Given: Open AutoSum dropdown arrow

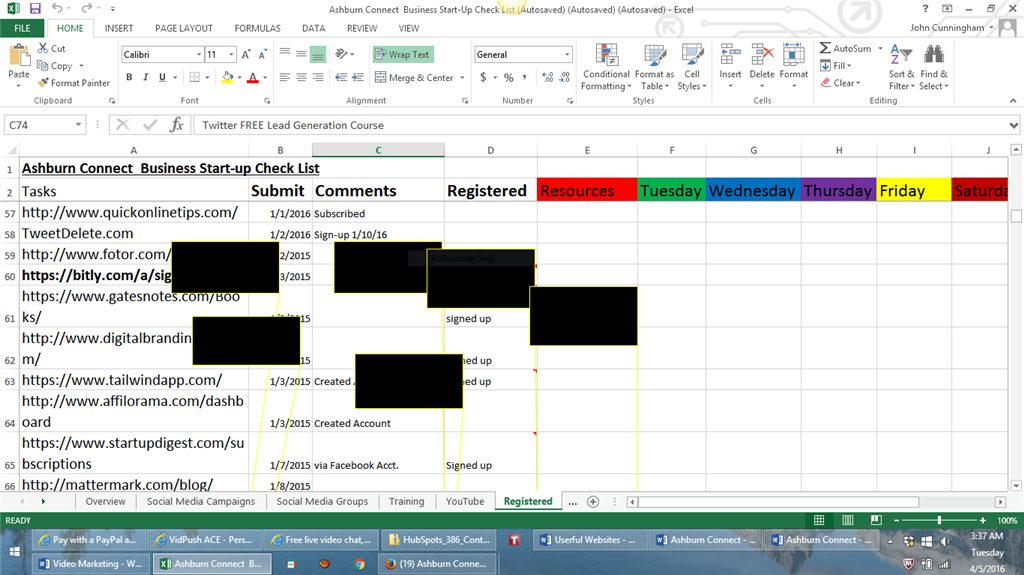Looking at the screenshot, I should pyautogui.click(x=880, y=48).
